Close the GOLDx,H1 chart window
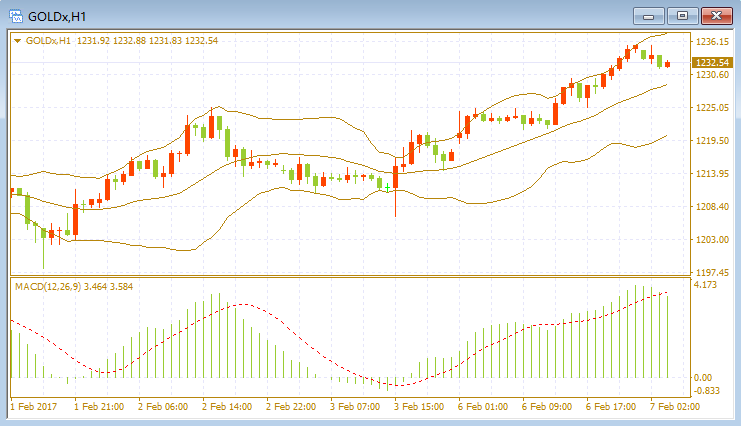 (716, 16)
